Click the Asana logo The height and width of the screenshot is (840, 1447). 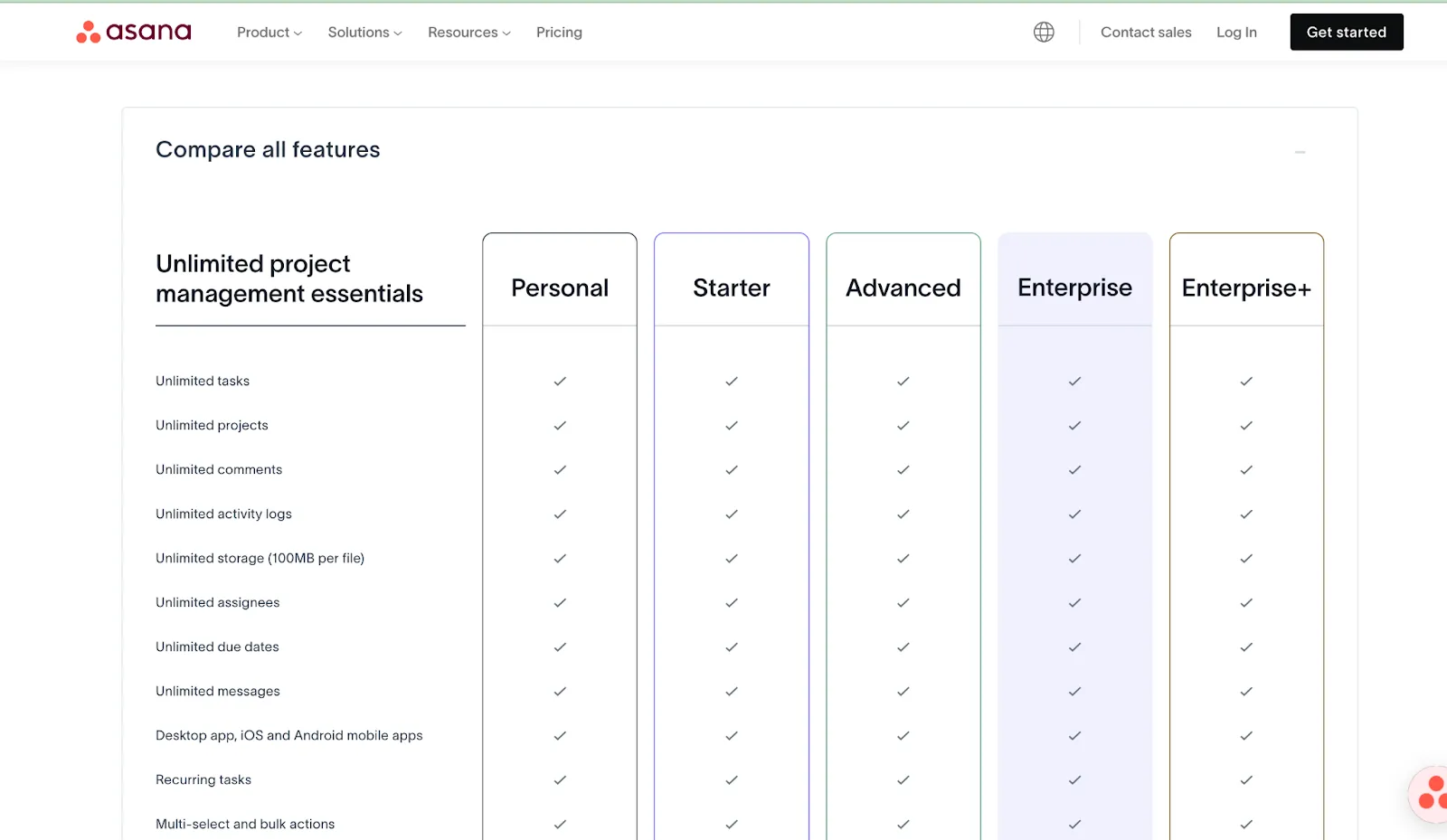tap(133, 32)
